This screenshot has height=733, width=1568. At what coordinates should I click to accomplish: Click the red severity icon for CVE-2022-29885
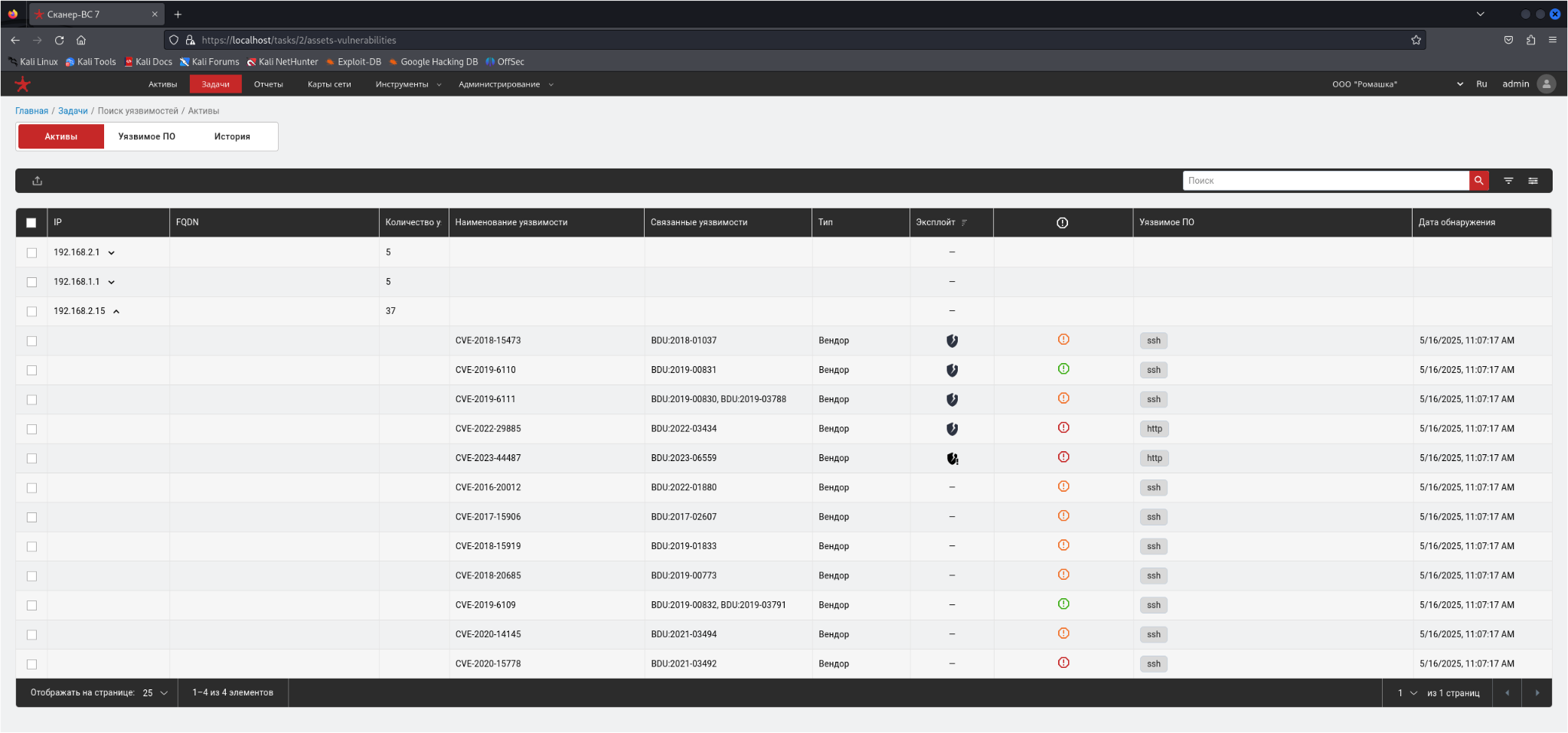[1063, 428]
